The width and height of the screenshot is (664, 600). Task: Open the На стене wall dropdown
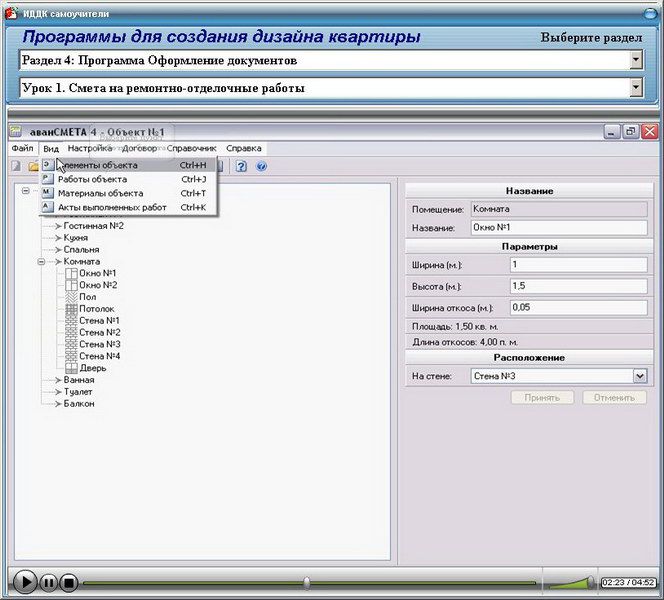pyautogui.click(x=639, y=376)
